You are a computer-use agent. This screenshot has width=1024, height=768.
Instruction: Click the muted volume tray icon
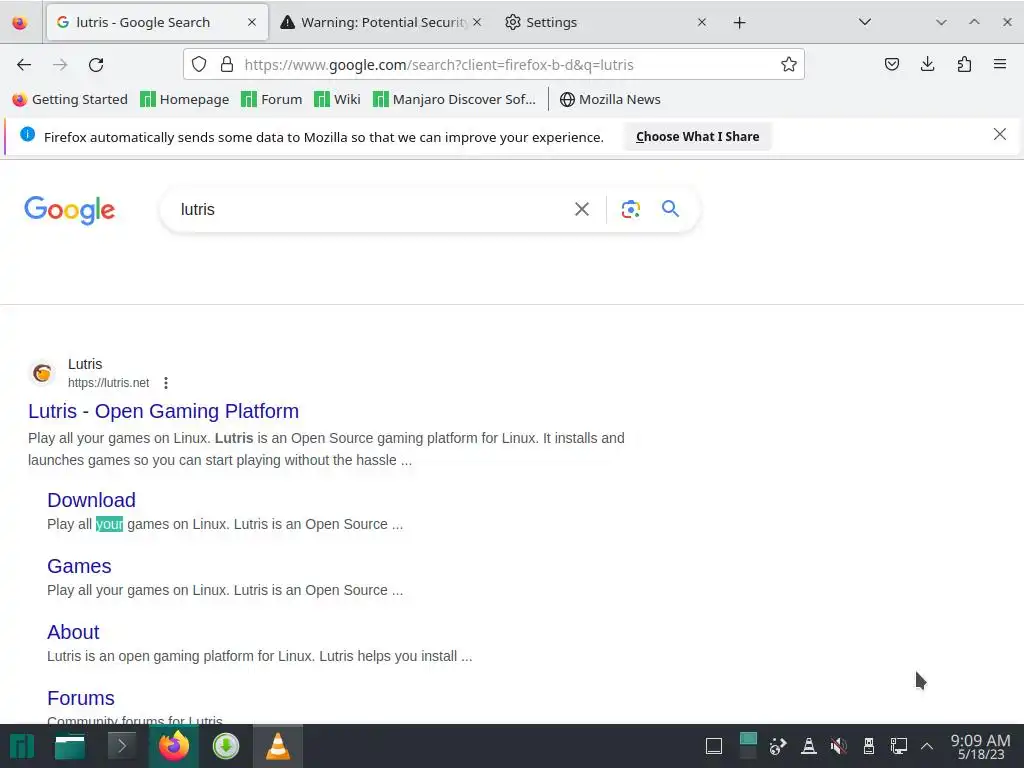coord(839,746)
